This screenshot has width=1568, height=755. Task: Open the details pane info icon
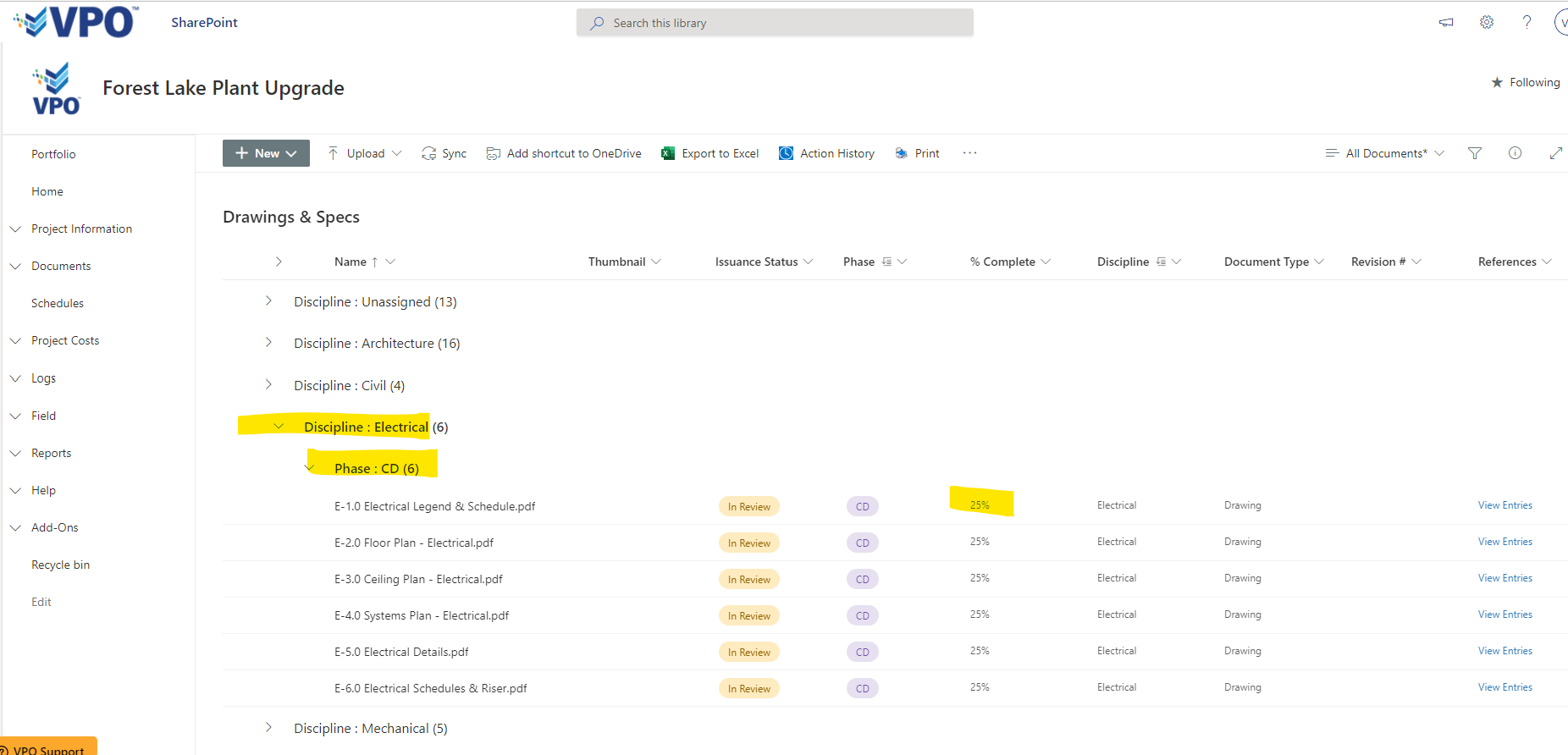pyautogui.click(x=1515, y=153)
